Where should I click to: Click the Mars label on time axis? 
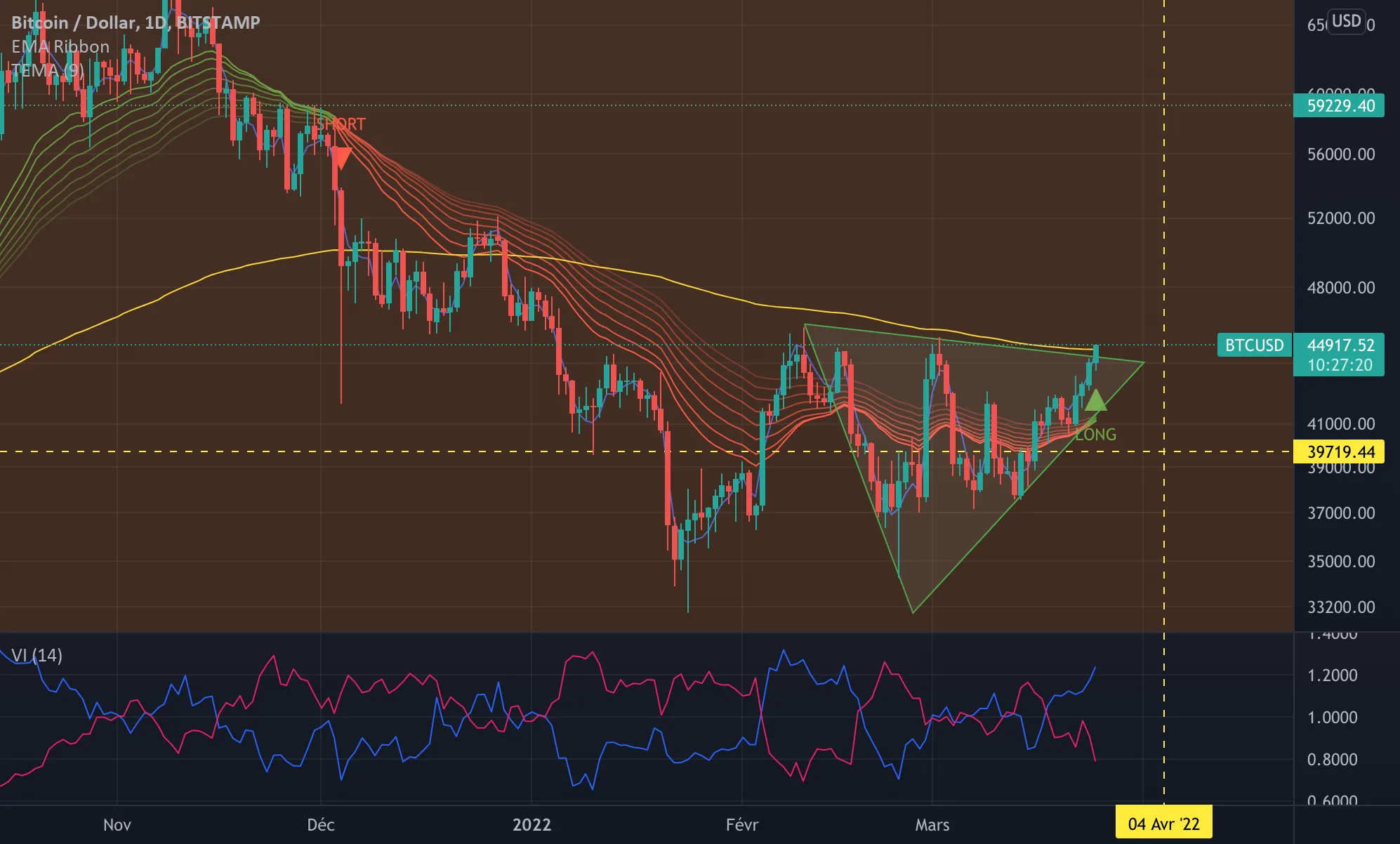(x=932, y=824)
